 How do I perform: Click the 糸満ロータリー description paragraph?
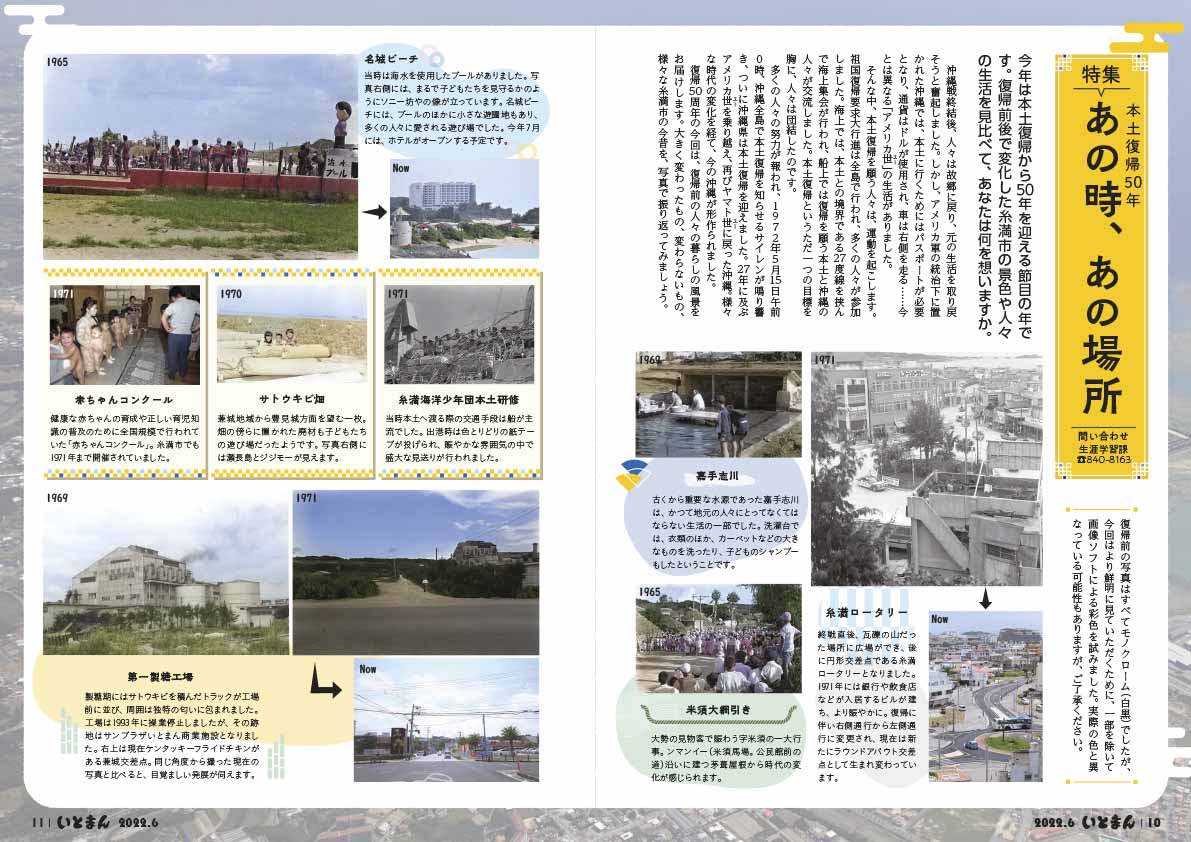[x=867, y=706]
